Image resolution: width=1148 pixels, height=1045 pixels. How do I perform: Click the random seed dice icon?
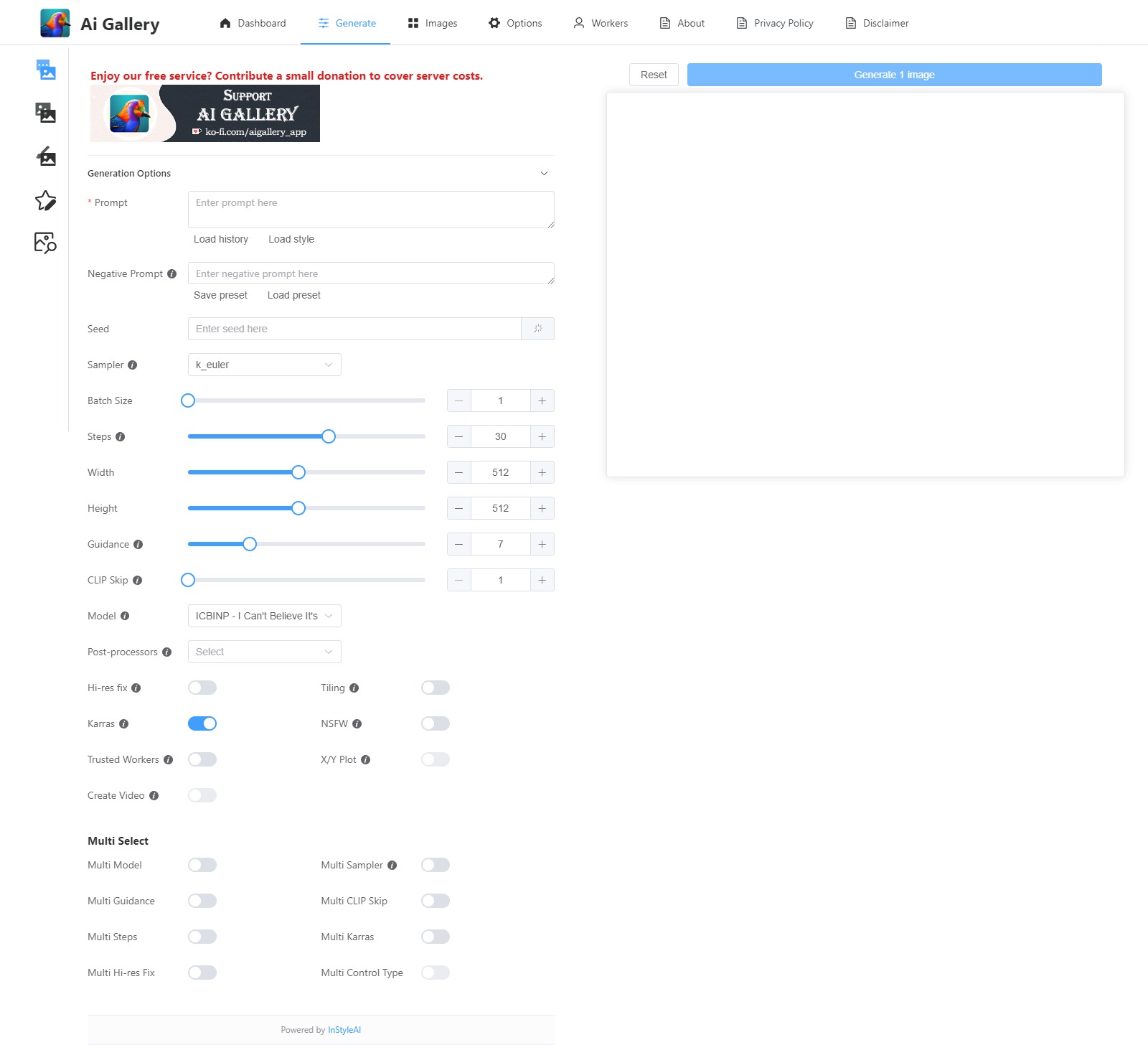click(538, 329)
